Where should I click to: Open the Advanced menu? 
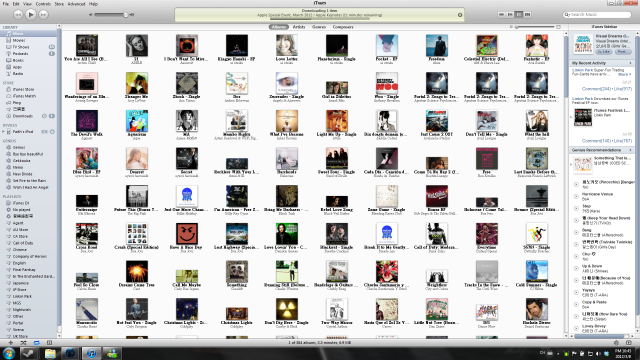point(76,4)
